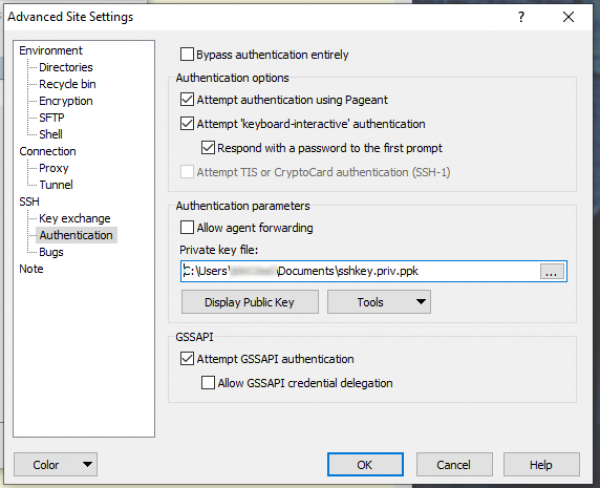
Task: Click the Display Public Key button
Action: (250, 302)
